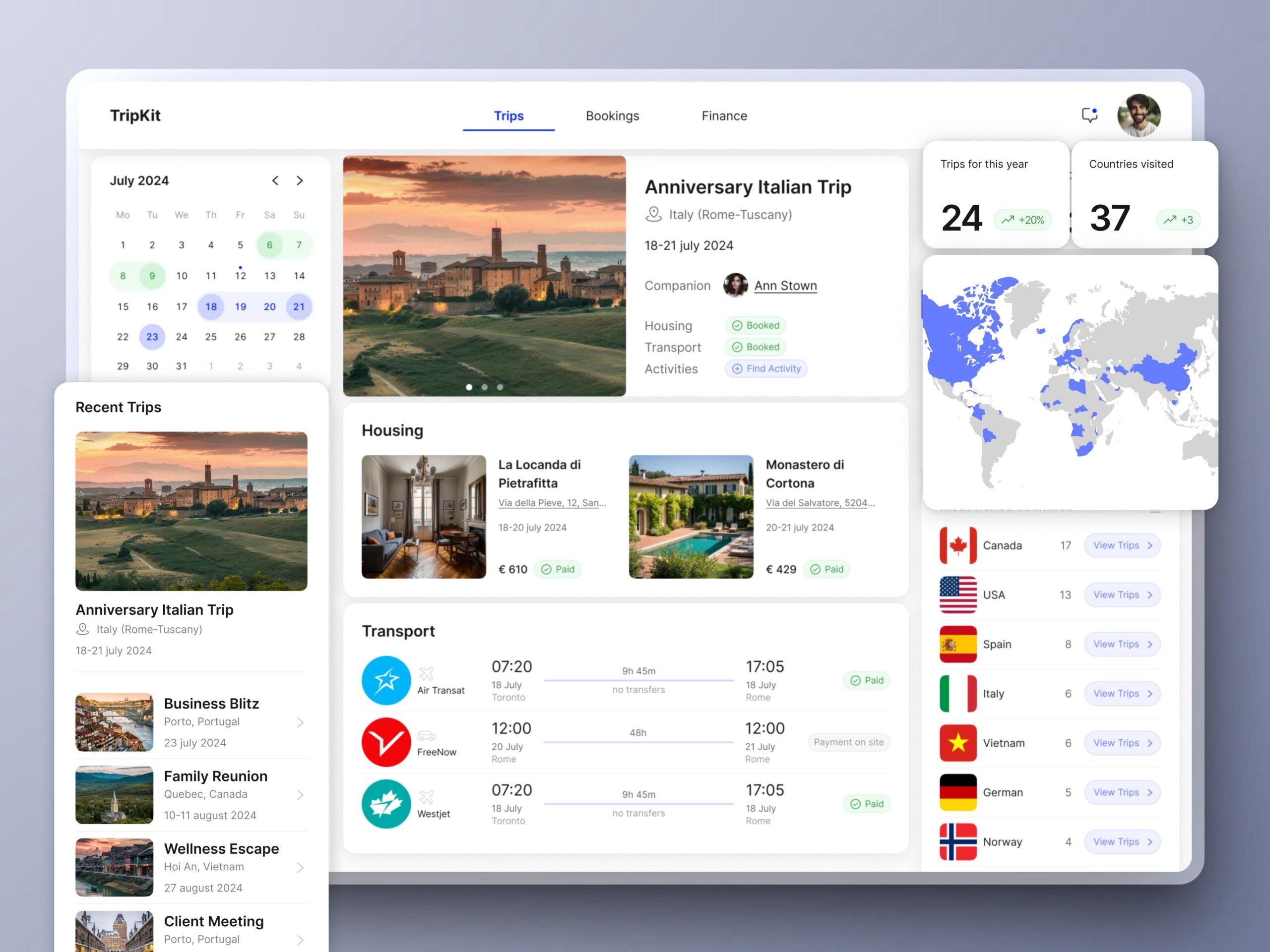This screenshot has height=952, width=1270.
Task: Switch to the Bookings tab
Action: [613, 116]
